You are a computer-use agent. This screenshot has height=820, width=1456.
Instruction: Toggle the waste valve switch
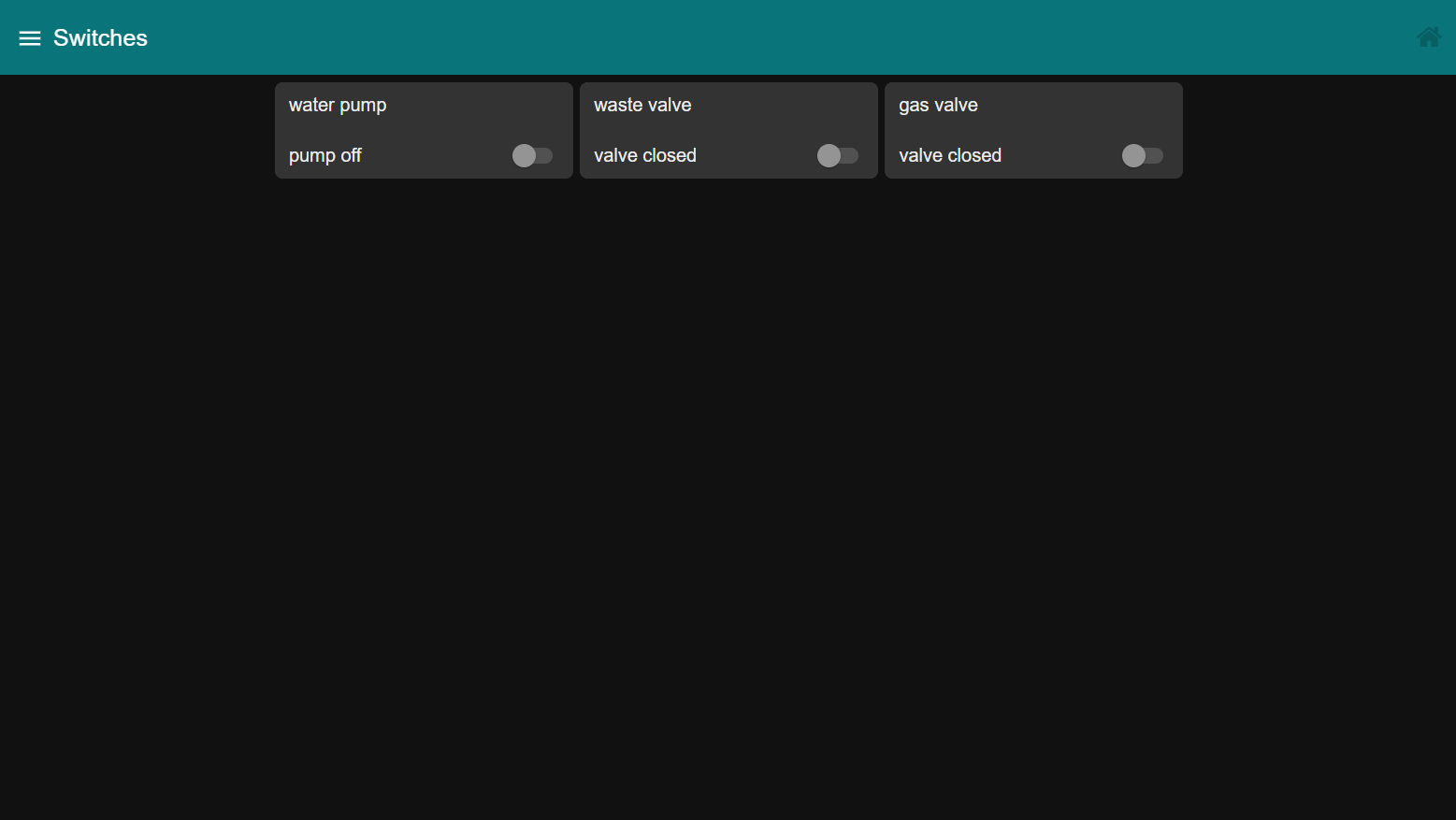point(837,155)
